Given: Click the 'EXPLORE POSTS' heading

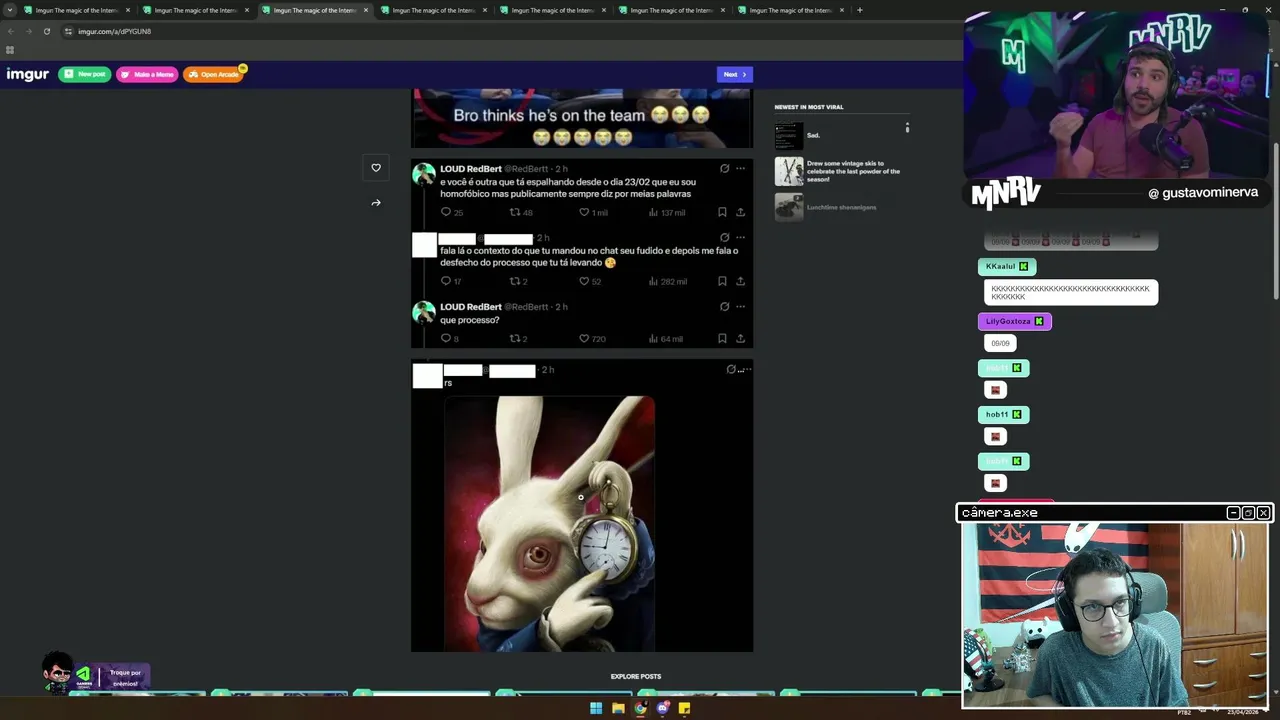Looking at the screenshot, I should point(636,677).
